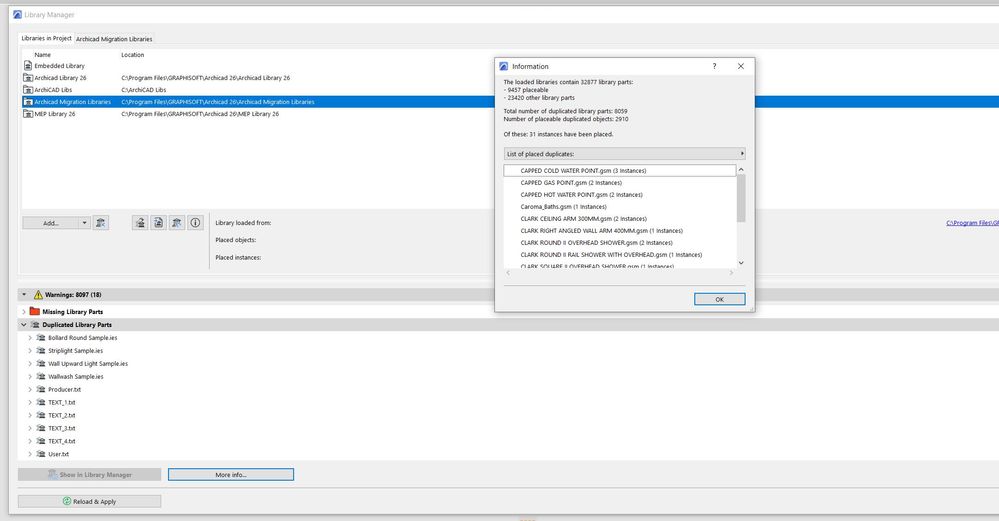This screenshot has width=999, height=521.
Task: Open the C:\Program Files library path link
Action: pyautogui.click(x=972, y=223)
